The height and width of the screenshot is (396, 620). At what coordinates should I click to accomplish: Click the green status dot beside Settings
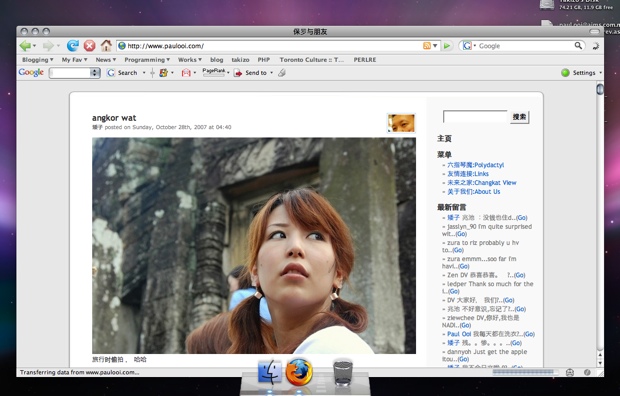565,73
